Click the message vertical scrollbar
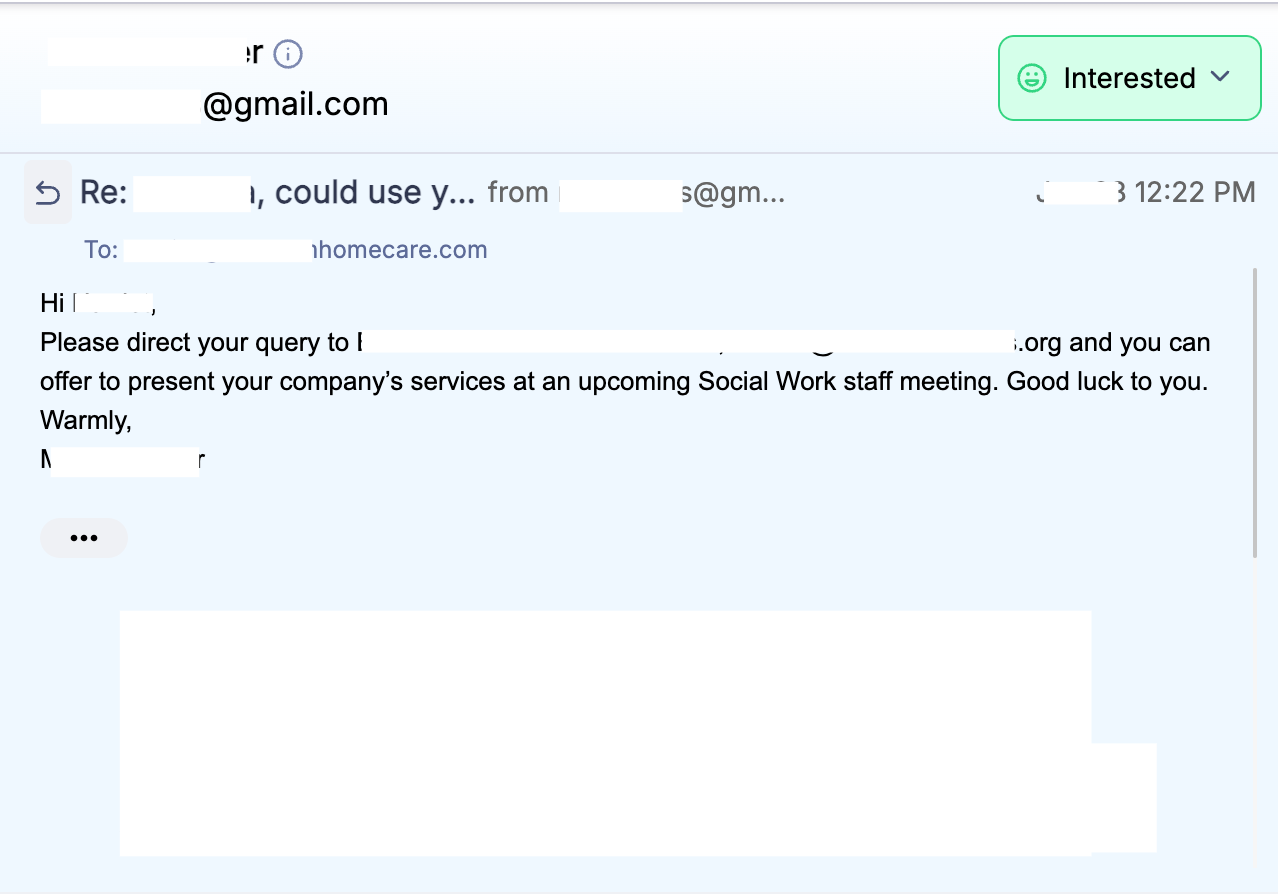 1255,410
